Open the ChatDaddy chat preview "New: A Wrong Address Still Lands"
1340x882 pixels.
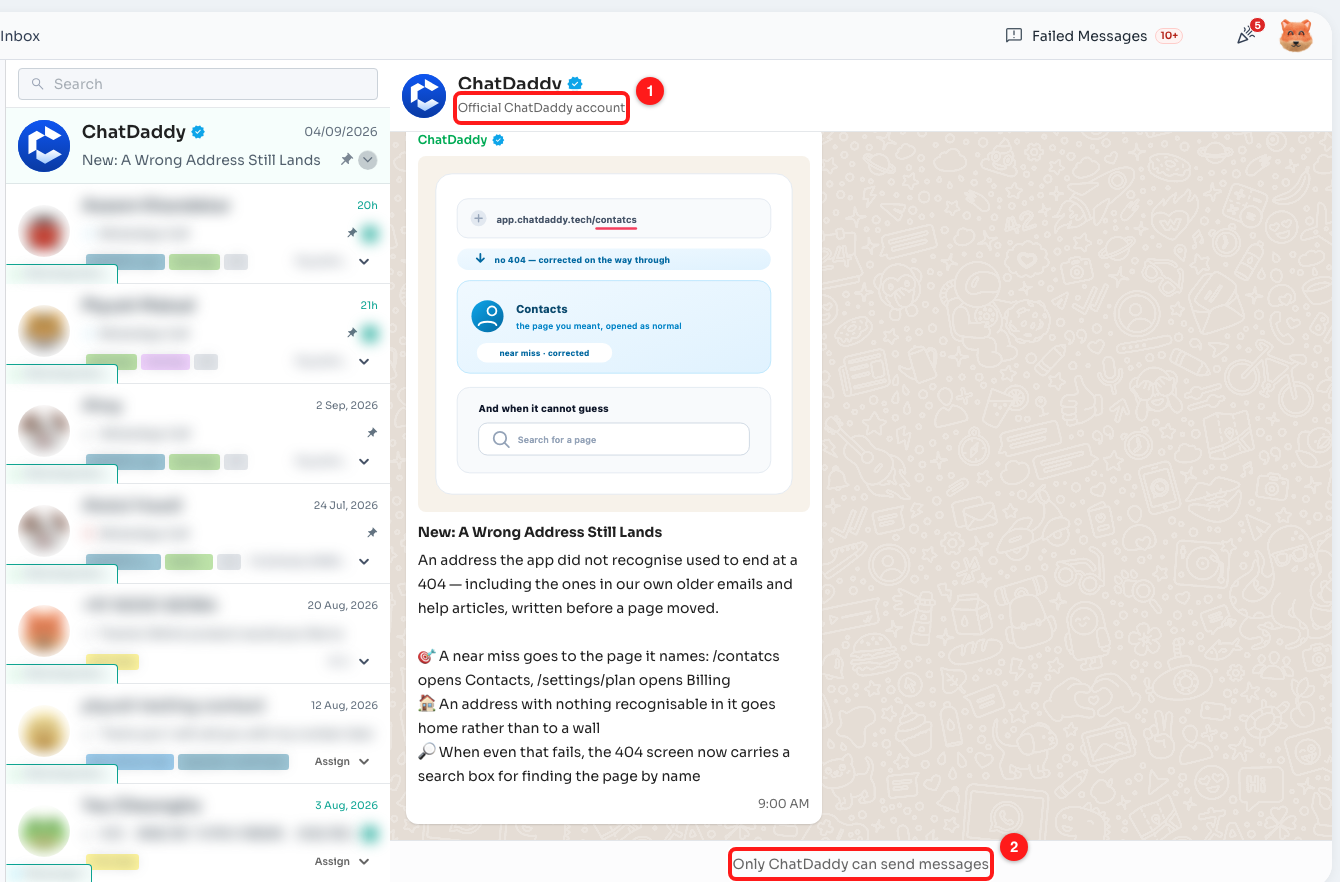click(x=201, y=160)
